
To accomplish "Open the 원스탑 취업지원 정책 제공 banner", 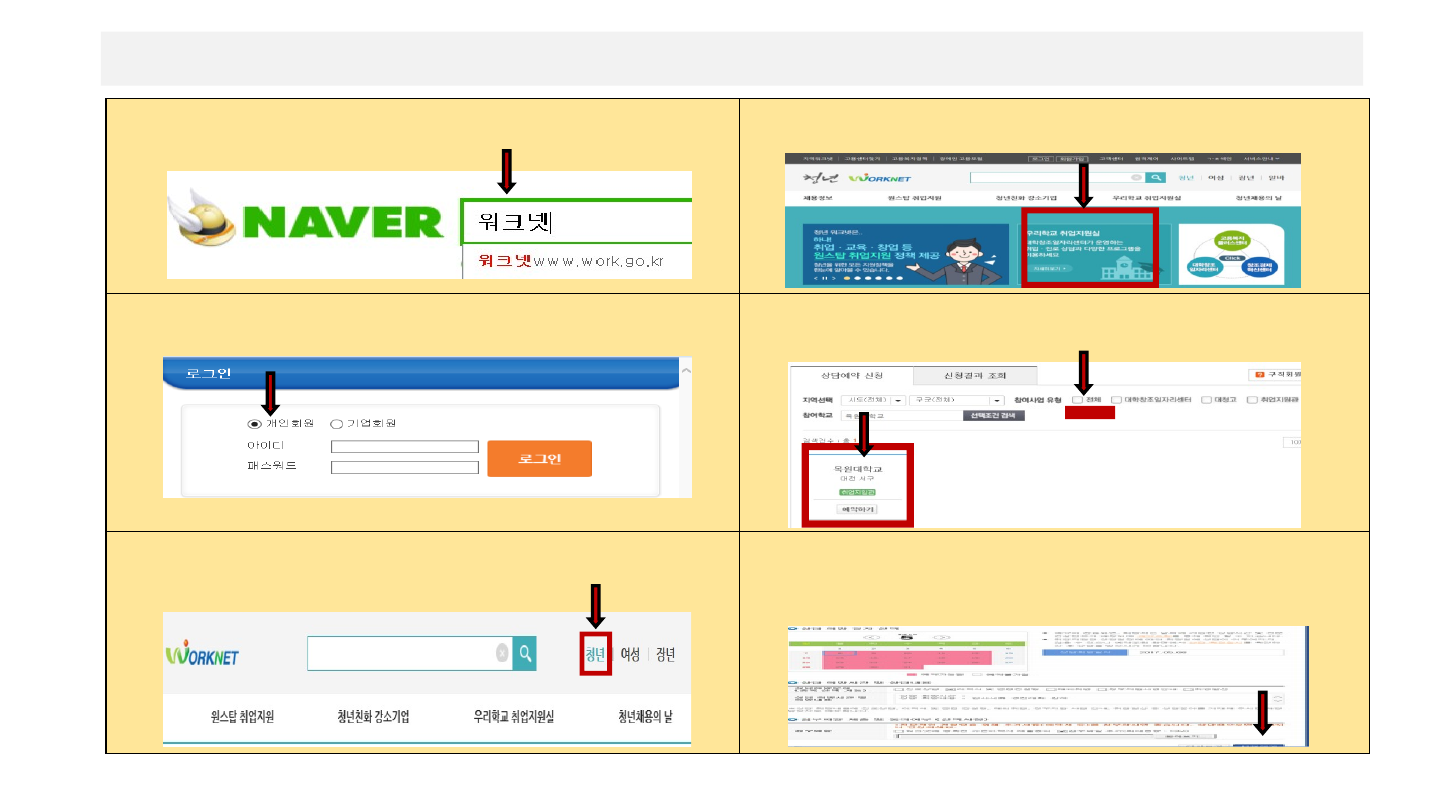I will (x=905, y=255).
